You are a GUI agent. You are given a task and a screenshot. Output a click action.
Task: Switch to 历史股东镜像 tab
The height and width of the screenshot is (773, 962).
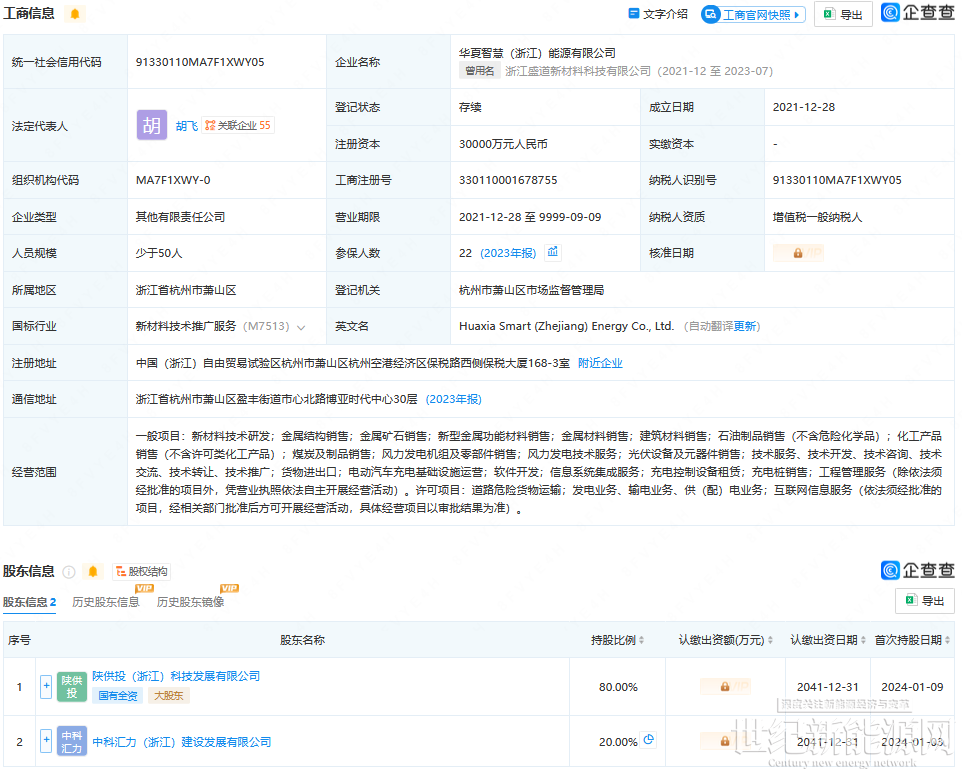coord(190,602)
